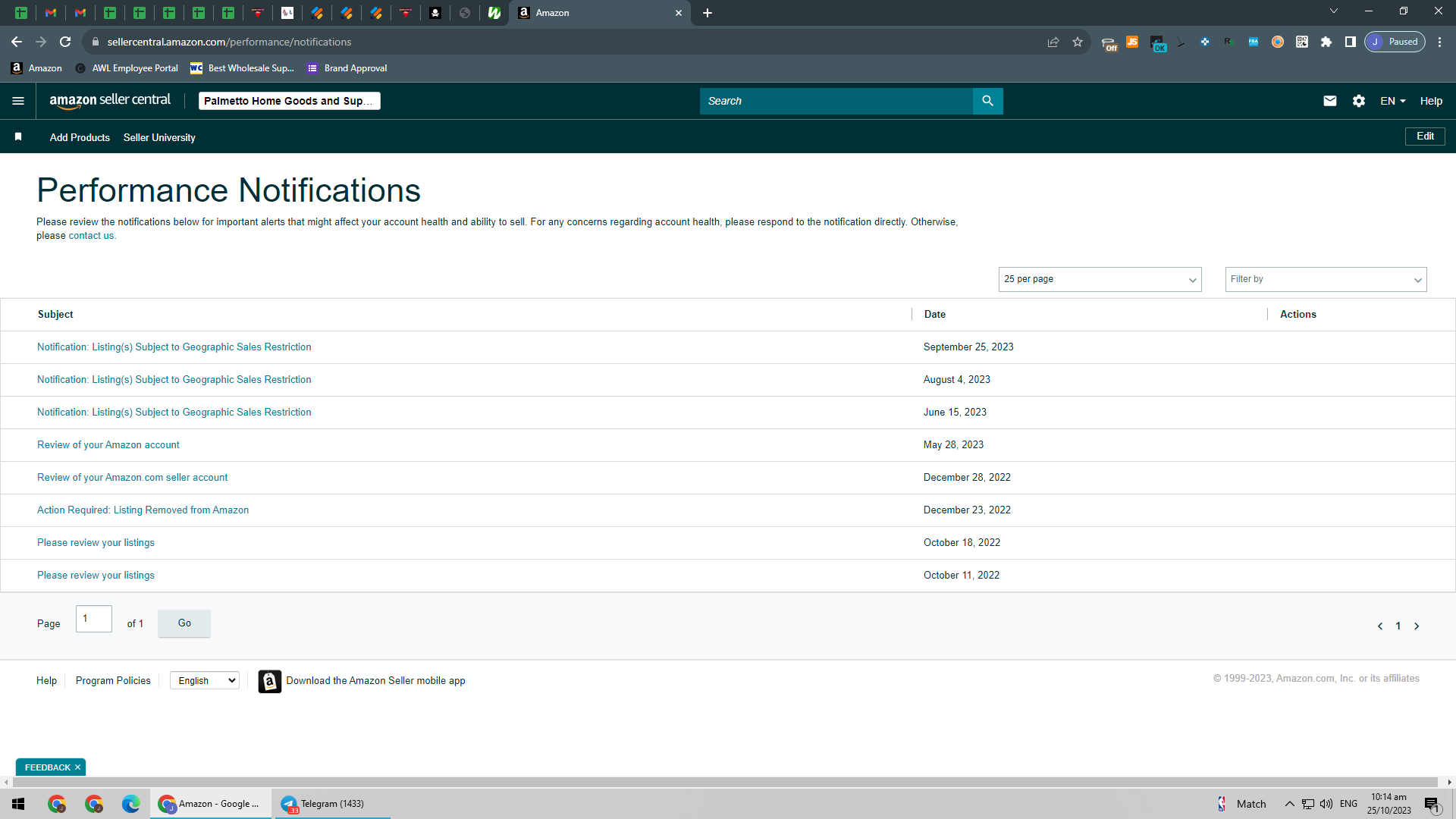Open a new browser tab
Image resolution: width=1456 pixels, height=819 pixels.
point(708,13)
